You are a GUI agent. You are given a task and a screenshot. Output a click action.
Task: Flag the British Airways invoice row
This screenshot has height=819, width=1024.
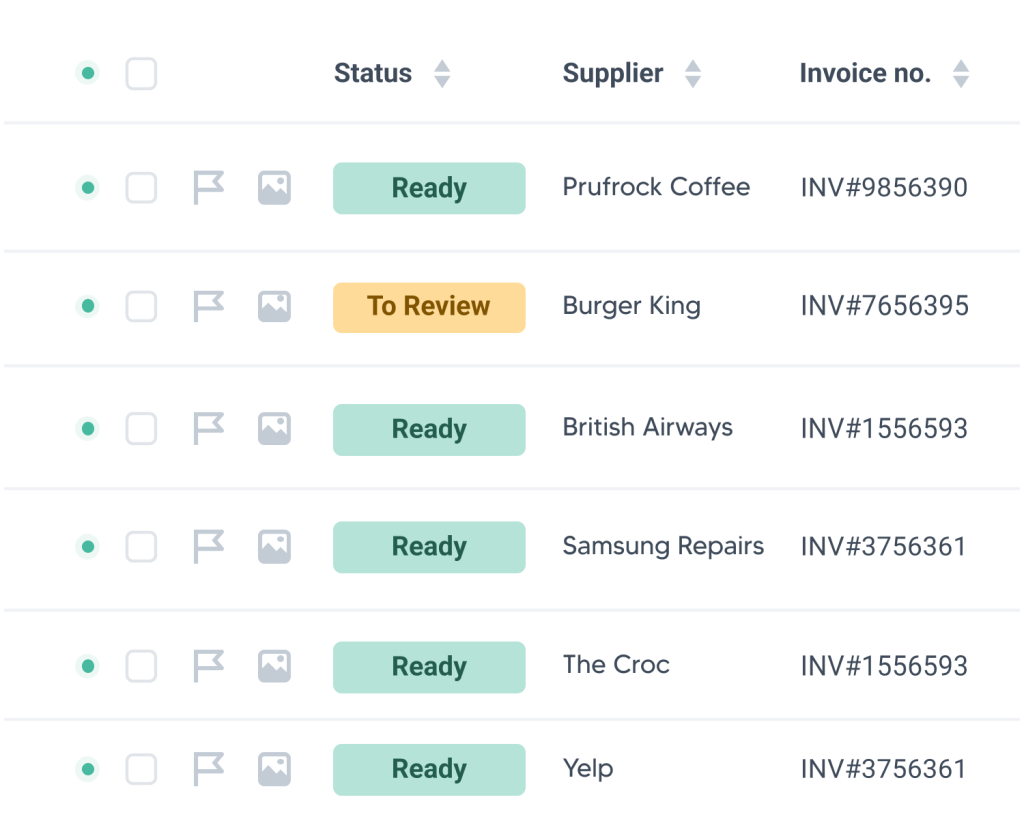pos(208,428)
